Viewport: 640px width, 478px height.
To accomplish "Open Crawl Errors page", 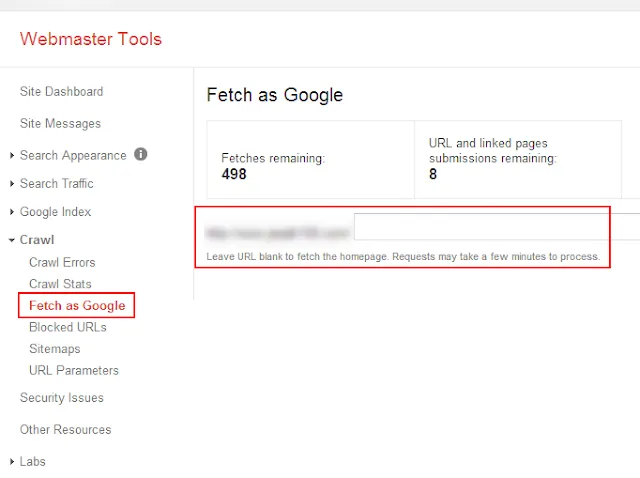I will click(x=62, y=262).
